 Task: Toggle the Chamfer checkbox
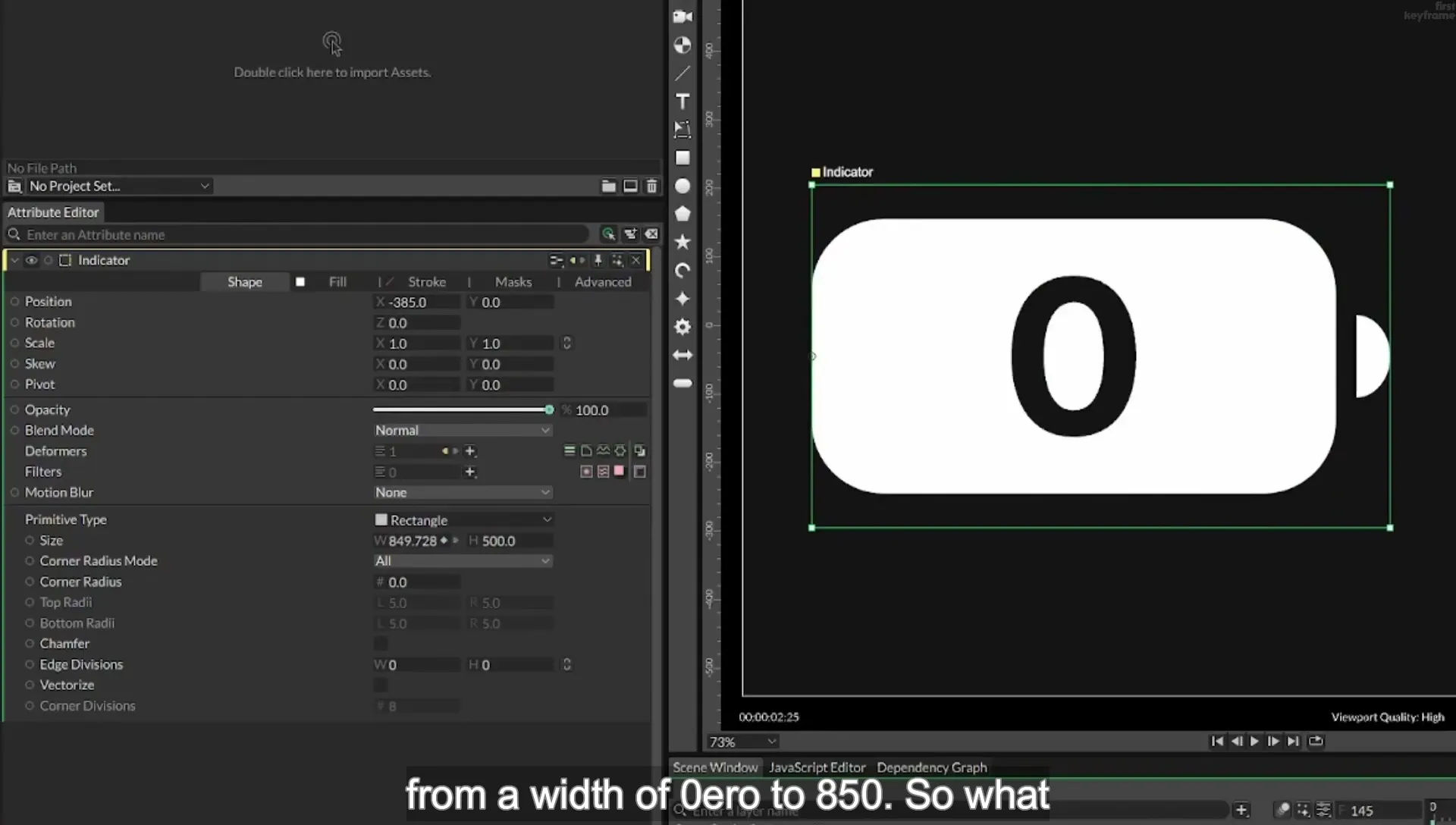[x=381, y=644]
